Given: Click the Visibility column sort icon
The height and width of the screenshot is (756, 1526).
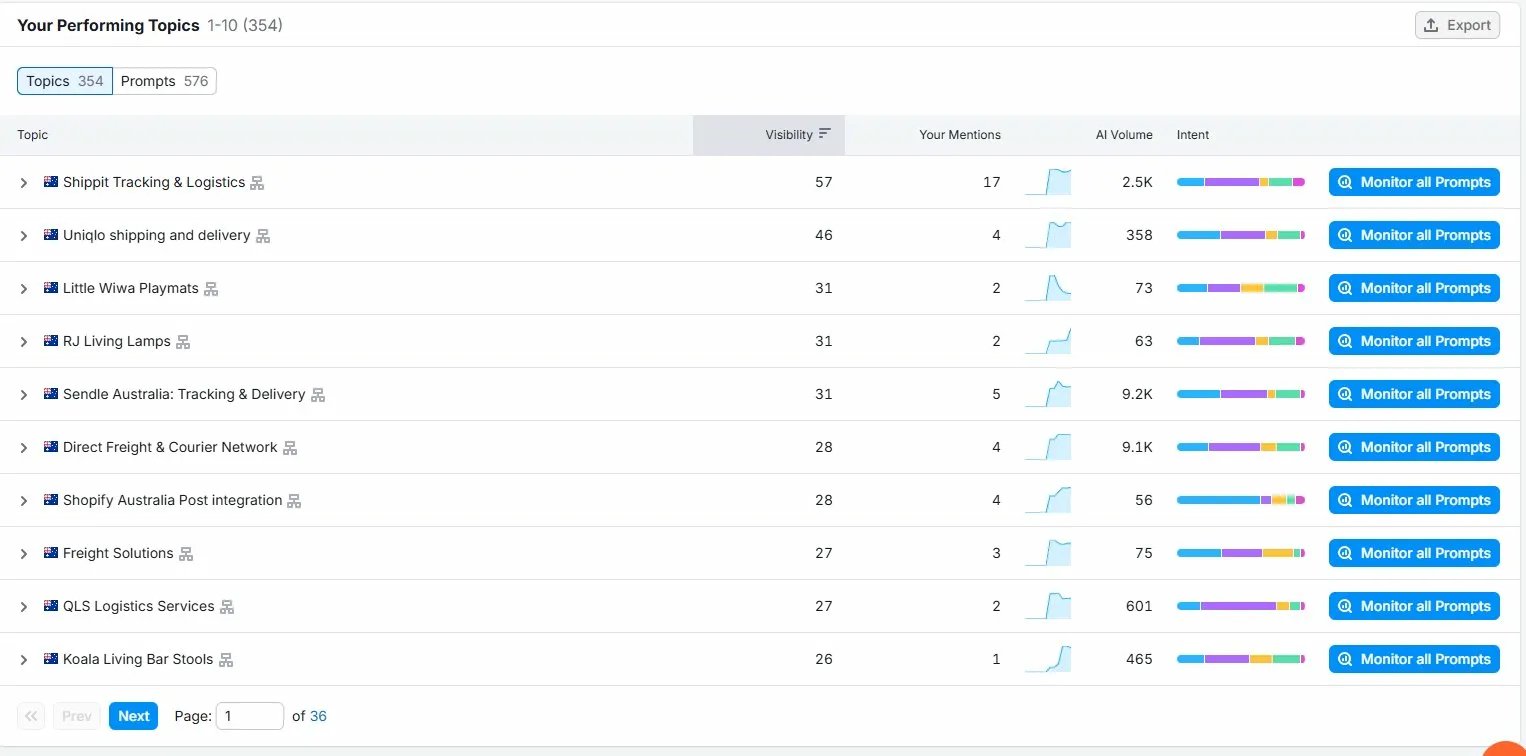Looking at the screenshot, I should click(x=825, y=134).
